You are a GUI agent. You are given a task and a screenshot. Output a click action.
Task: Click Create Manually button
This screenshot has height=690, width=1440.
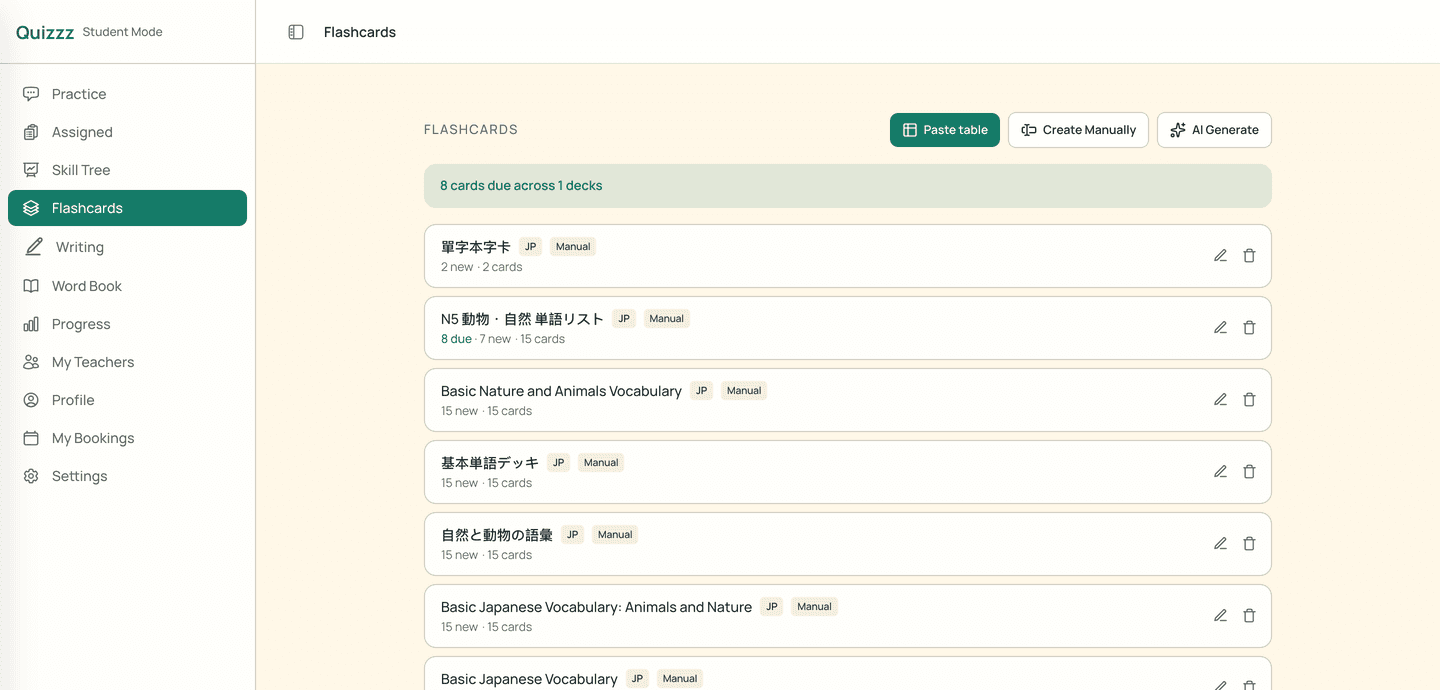[x=1078, y=130]
